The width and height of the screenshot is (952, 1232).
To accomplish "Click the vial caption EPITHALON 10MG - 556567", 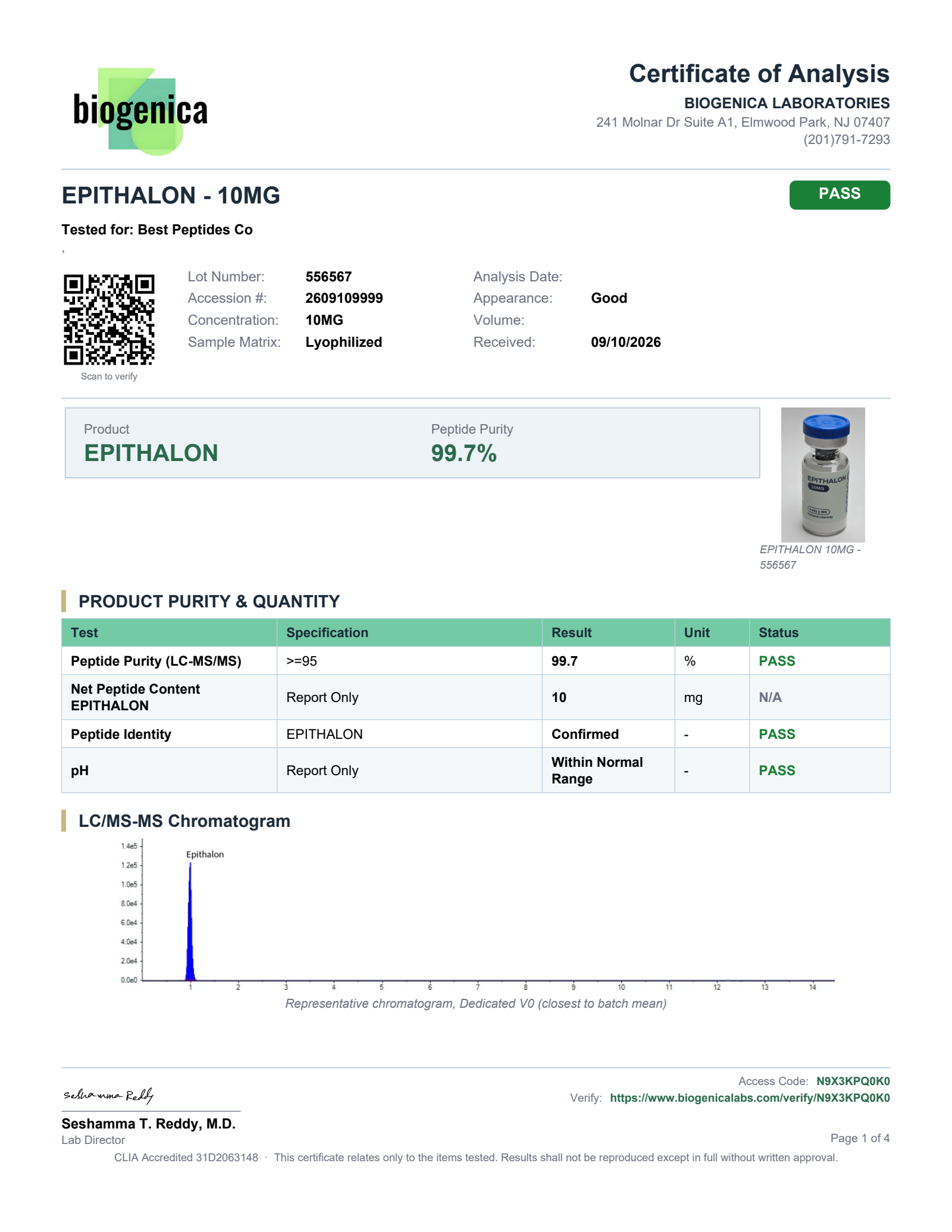I will tap(810, 557).
